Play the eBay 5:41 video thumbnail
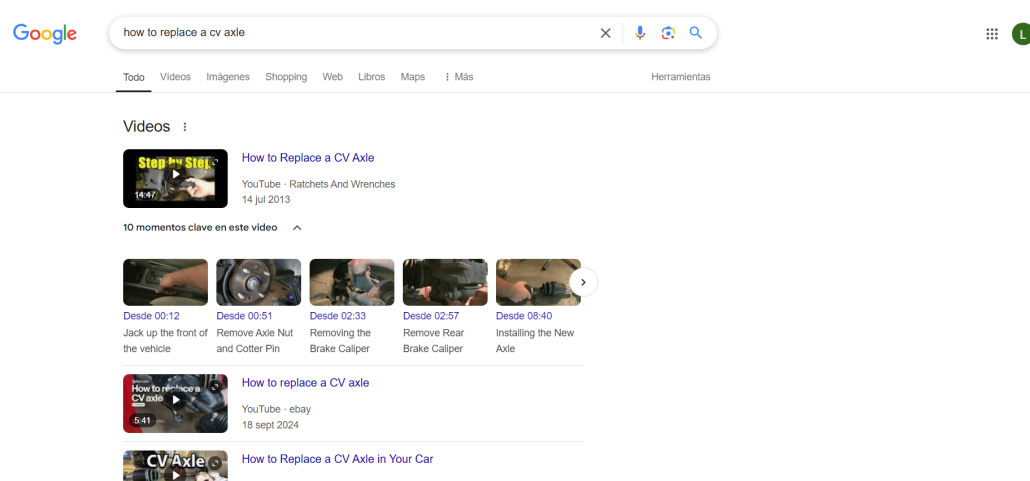 pyautogui.click(x=175, y=403)
